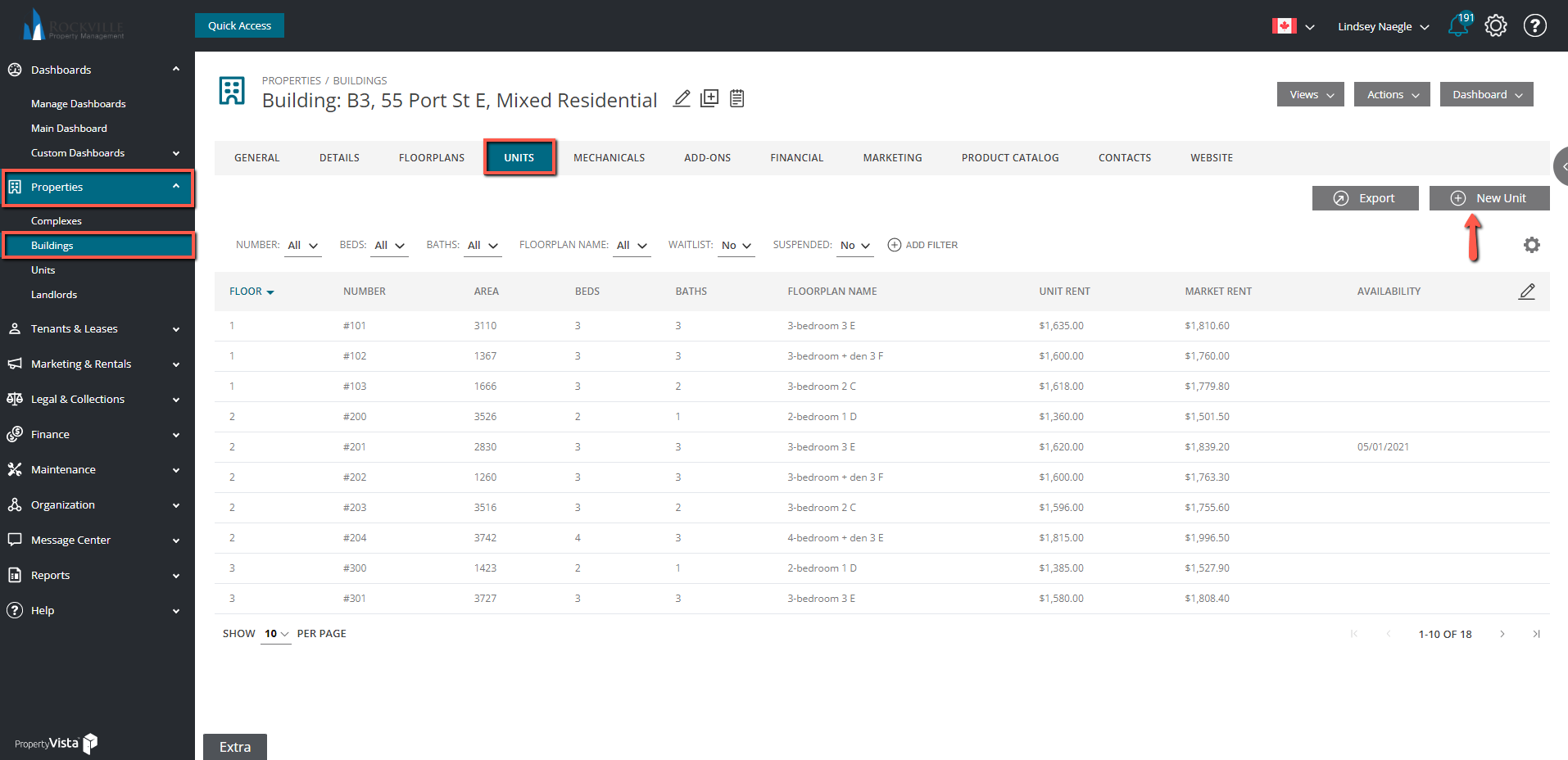This screenshot has height=760, width=1568.
Task: Change the rows per page dropdown
Action: click(276, 634)
